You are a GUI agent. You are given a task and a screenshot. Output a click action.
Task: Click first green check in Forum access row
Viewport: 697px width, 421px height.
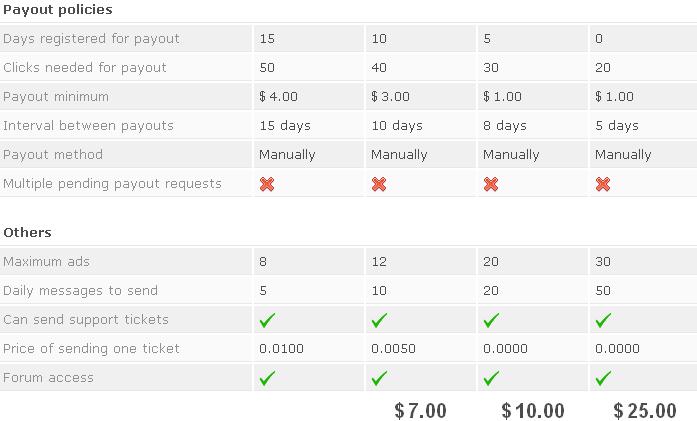point(268,378)
